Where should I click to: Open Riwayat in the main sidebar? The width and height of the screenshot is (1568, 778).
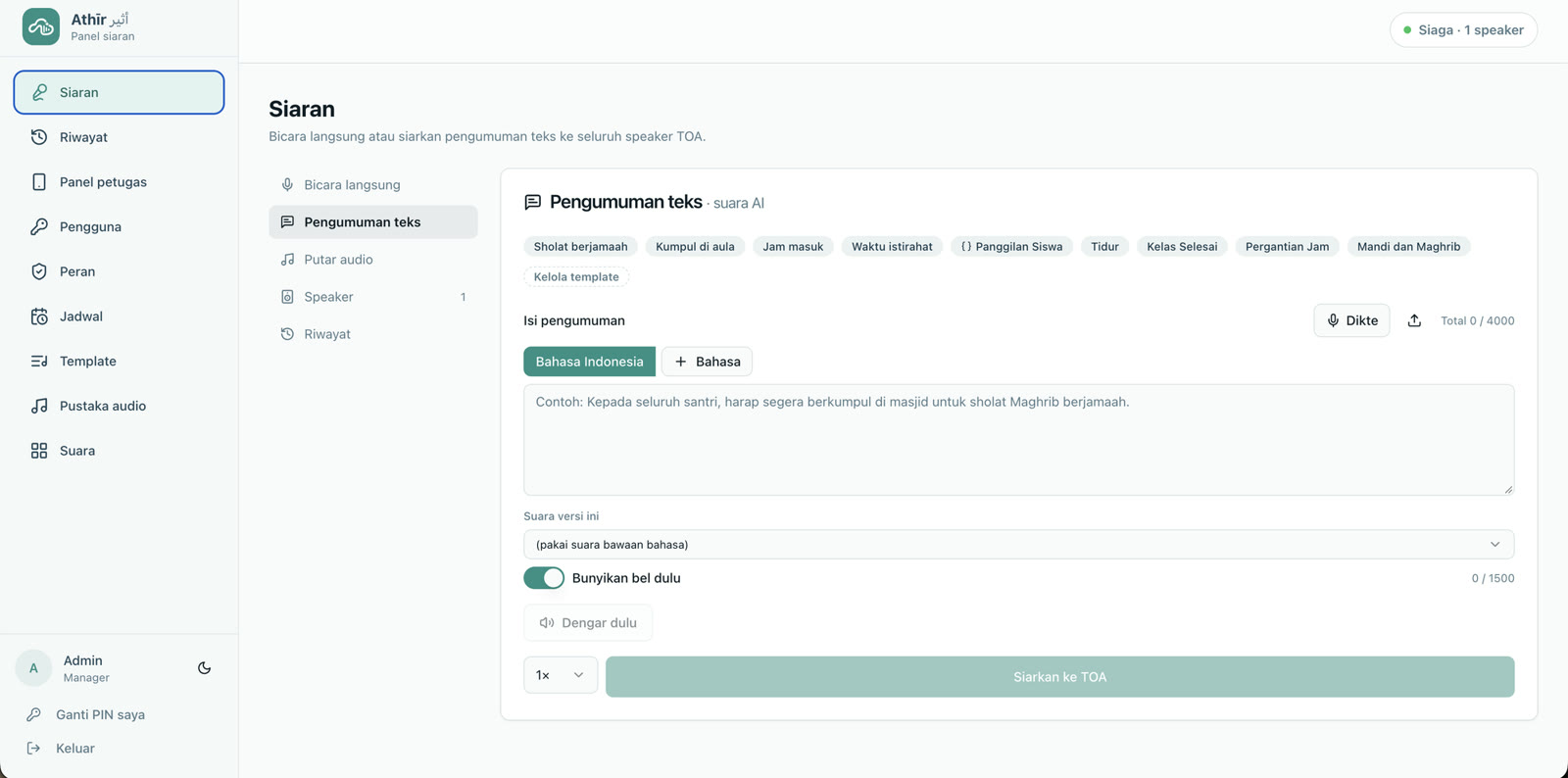tap(119, 137)
